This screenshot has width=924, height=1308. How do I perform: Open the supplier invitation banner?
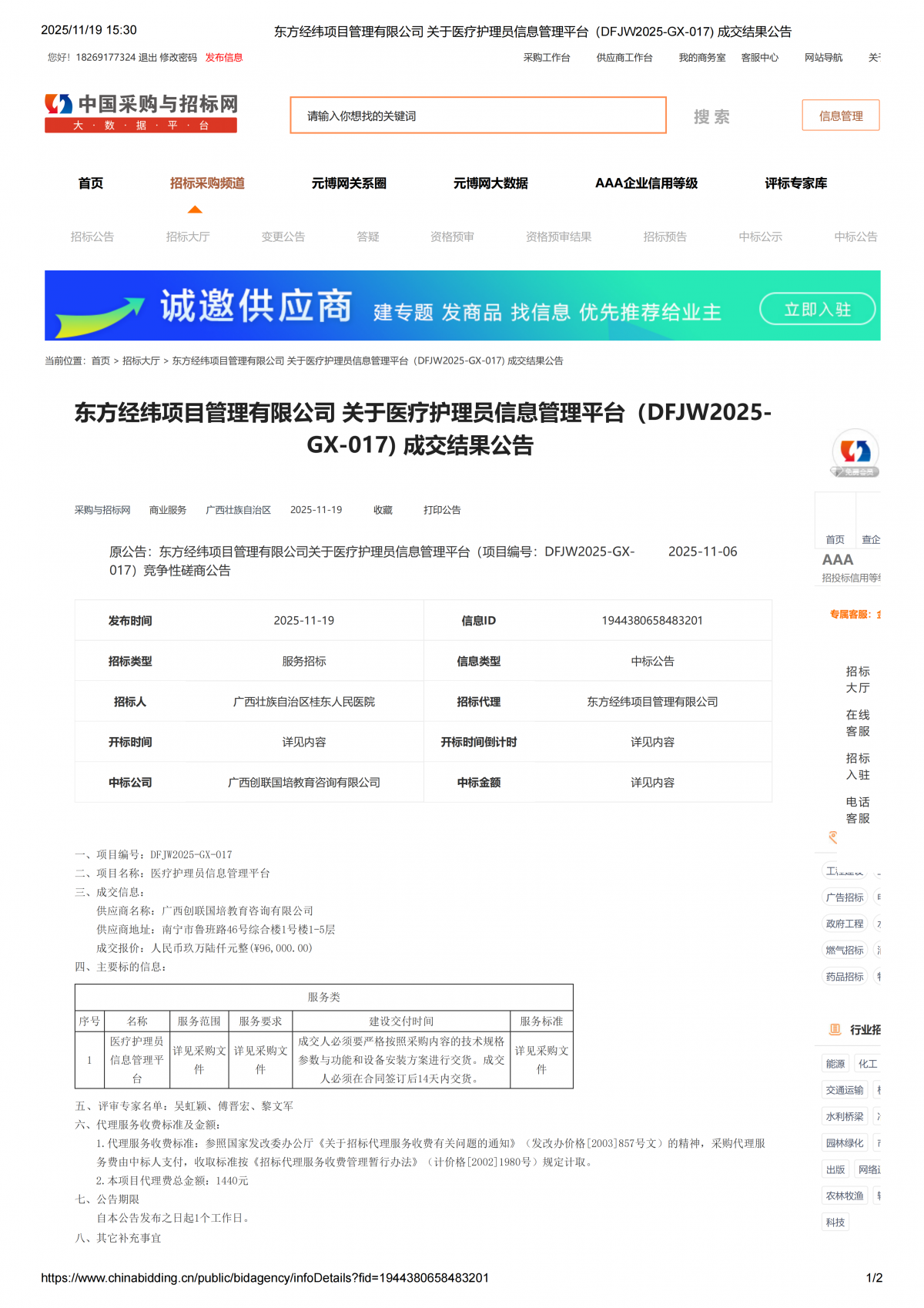pos(463,305)
